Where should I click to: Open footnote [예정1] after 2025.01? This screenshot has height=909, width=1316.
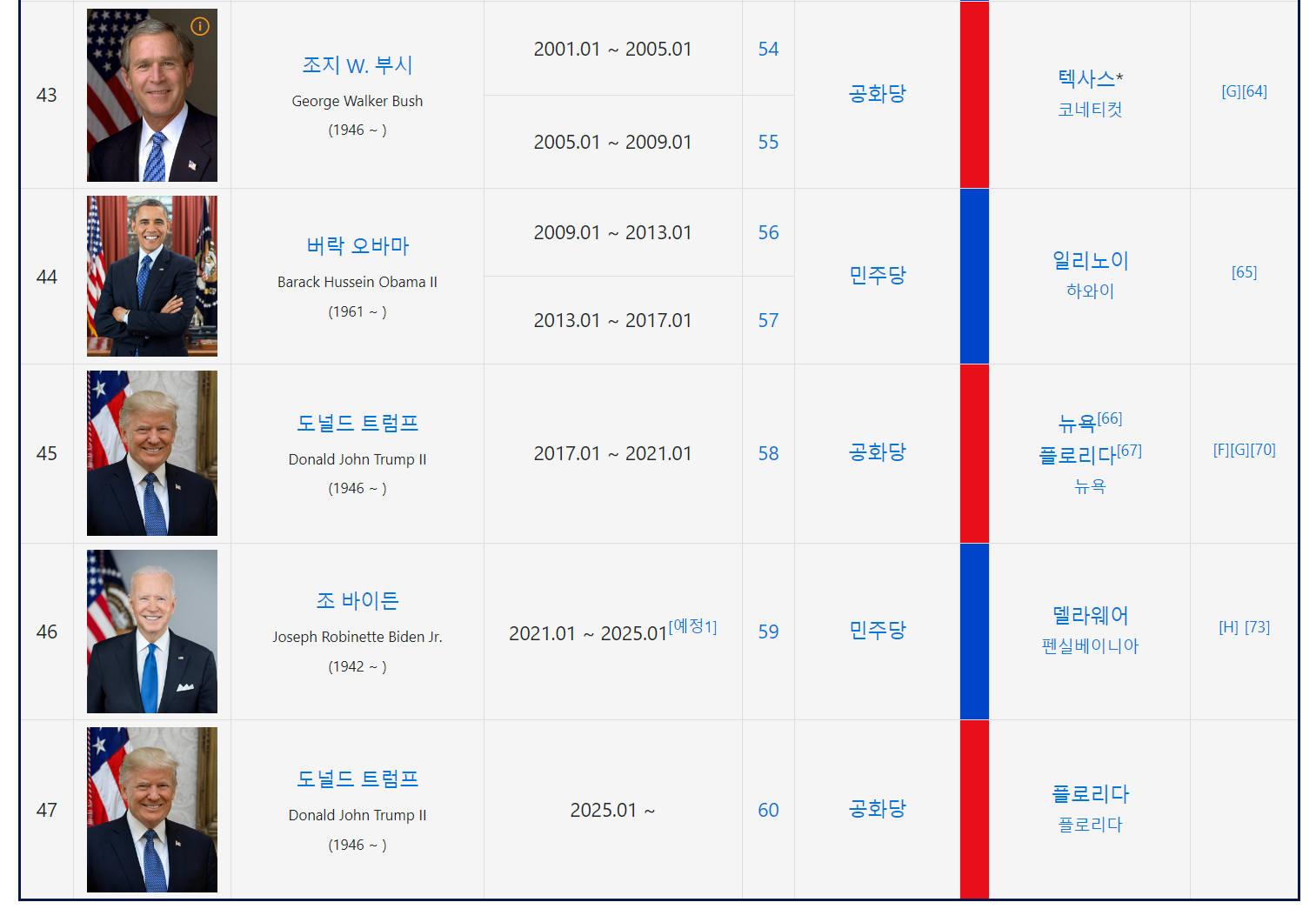[692, 626]
